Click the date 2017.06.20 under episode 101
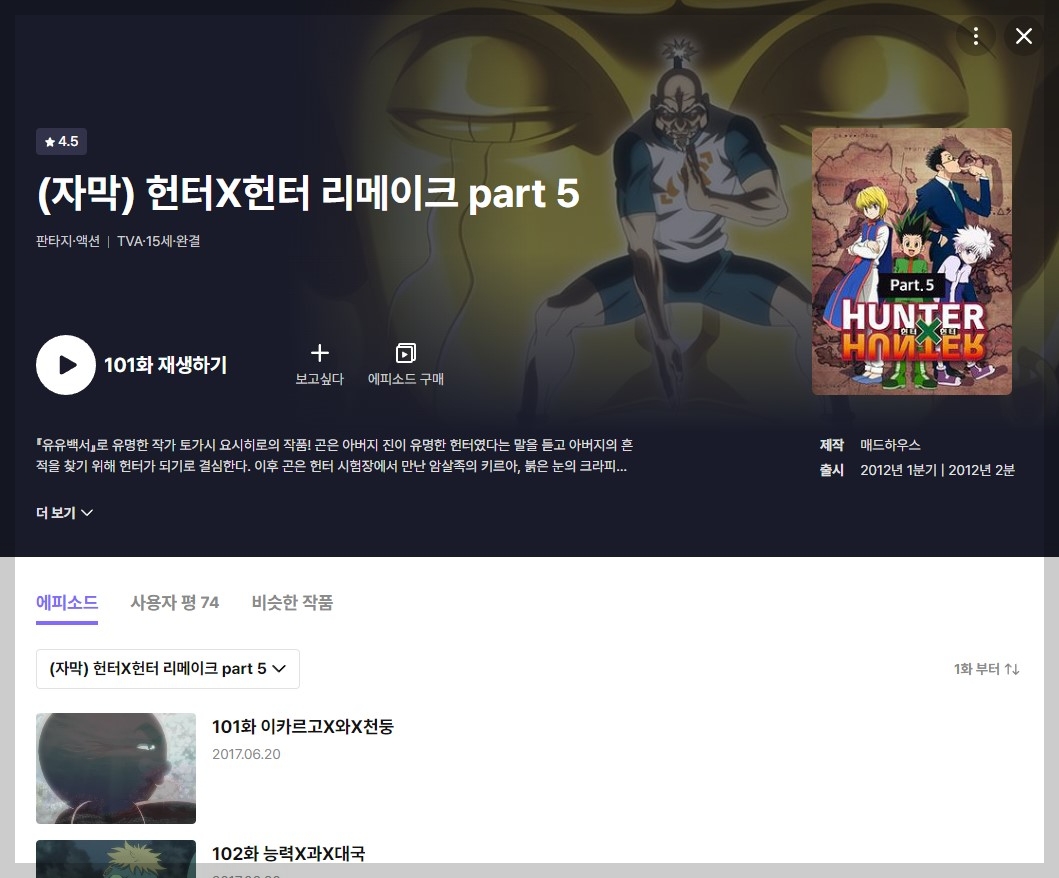1059x878 pixels. [x=246, y=754]
